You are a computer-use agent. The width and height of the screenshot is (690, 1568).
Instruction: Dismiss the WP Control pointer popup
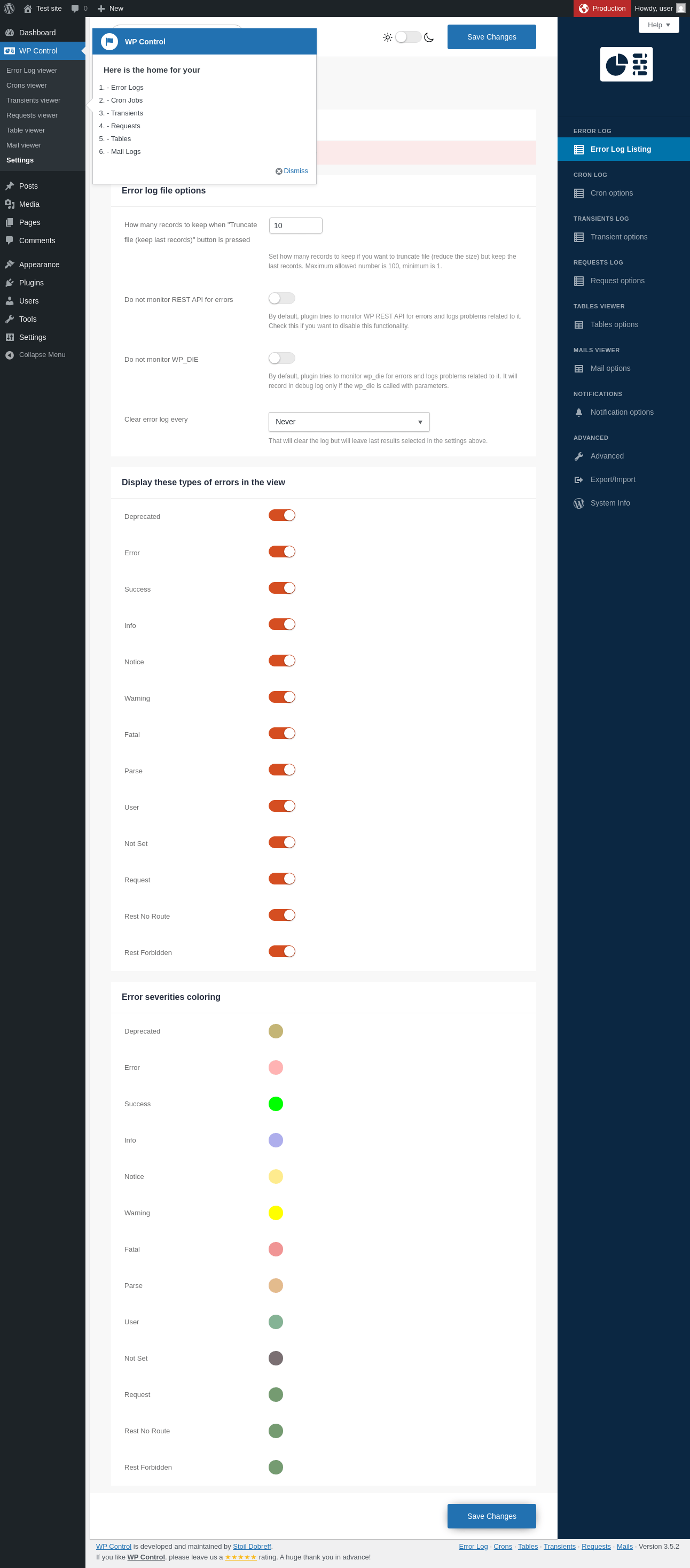pyautogui.click(x=292, y=171)
